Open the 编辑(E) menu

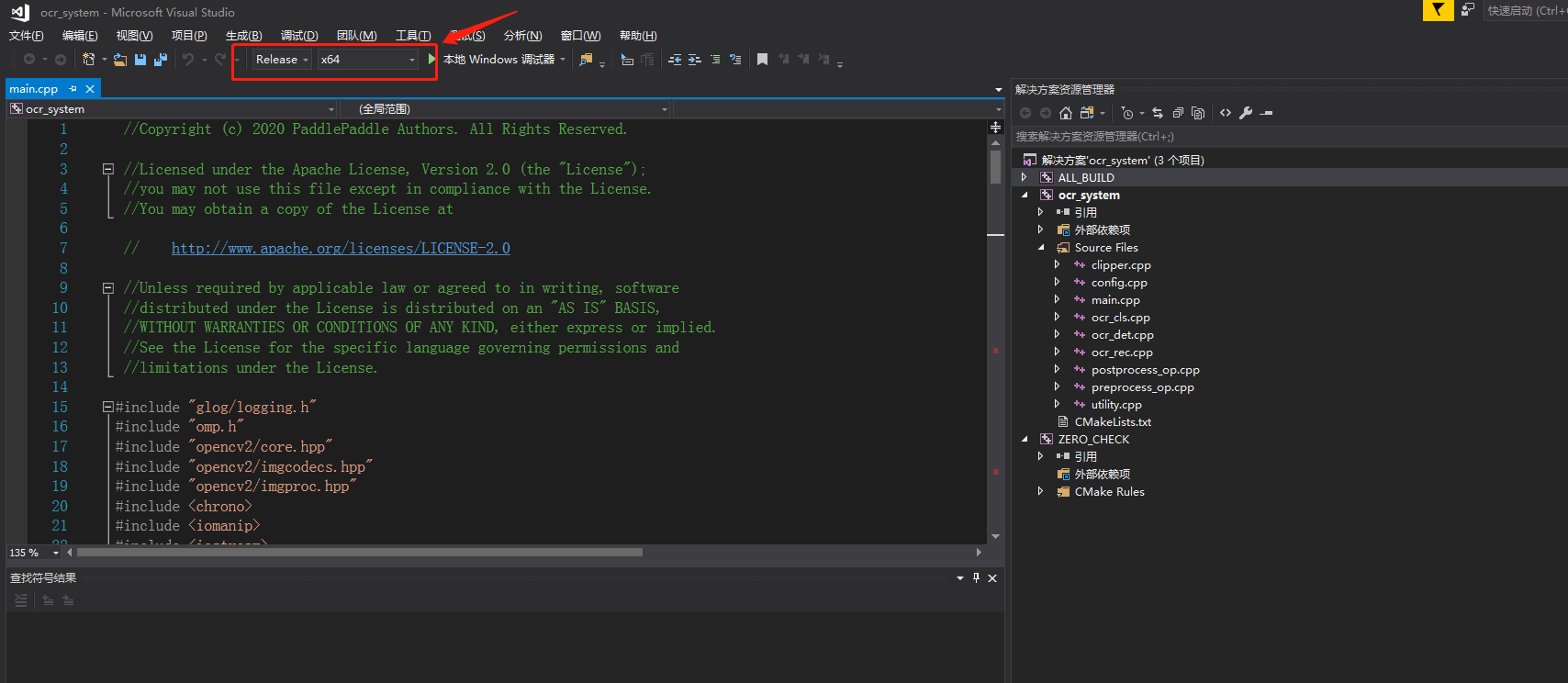pyautogui.click(x=80, y=36)
